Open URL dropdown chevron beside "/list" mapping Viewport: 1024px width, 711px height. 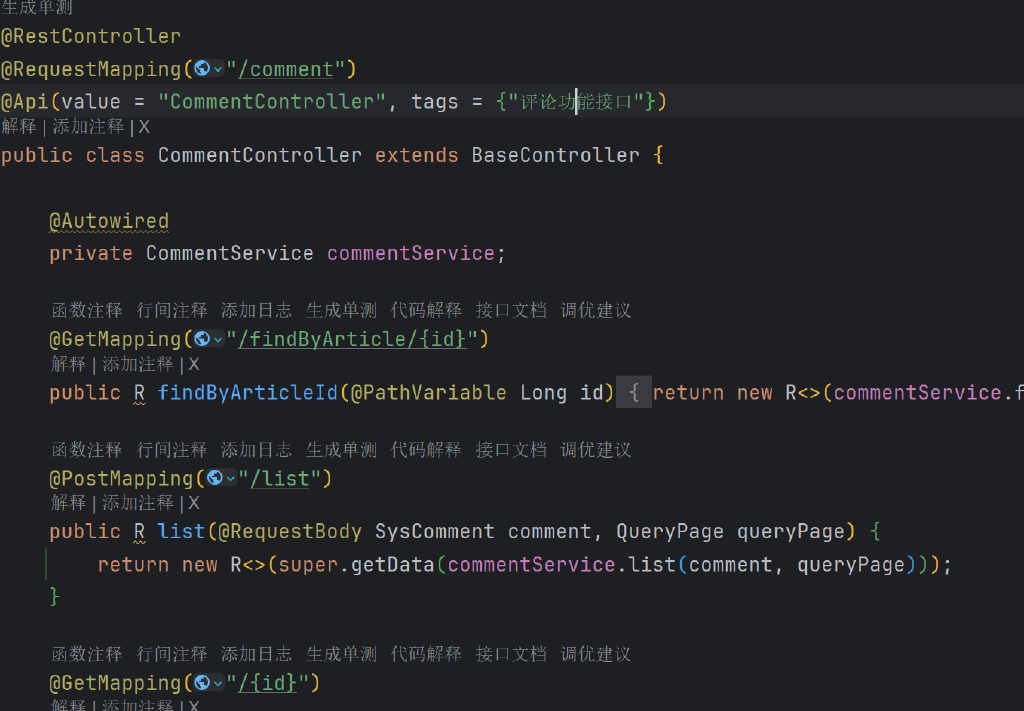pyautogui.click(x=231, y=479)
